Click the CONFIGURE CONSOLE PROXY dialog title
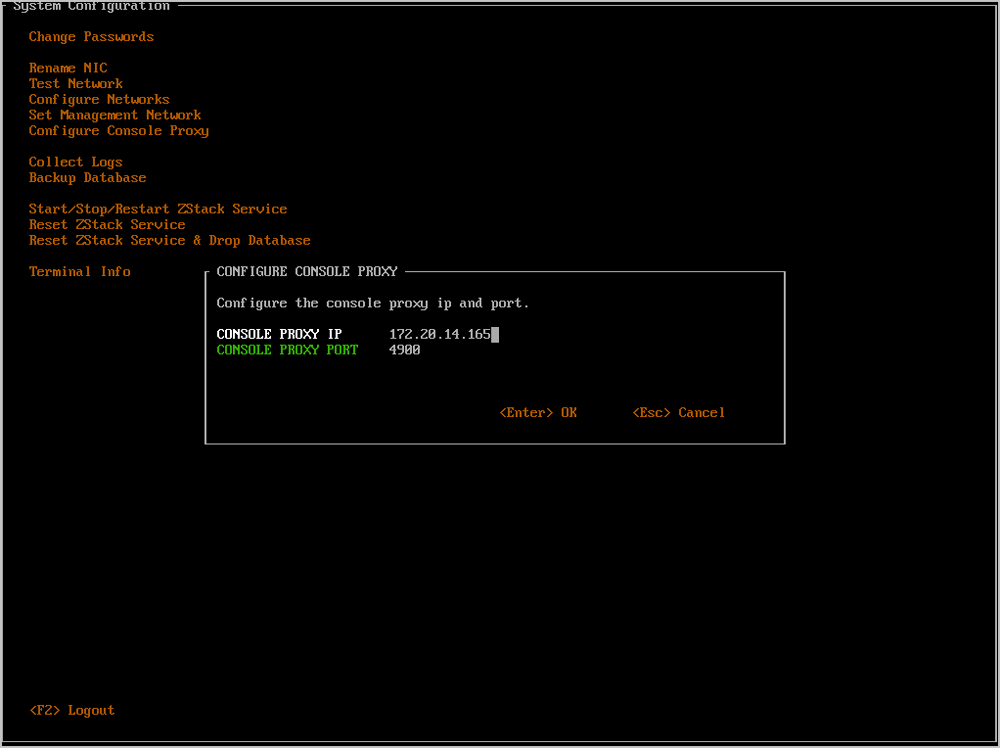1000x748 pixels. [307, 272]
